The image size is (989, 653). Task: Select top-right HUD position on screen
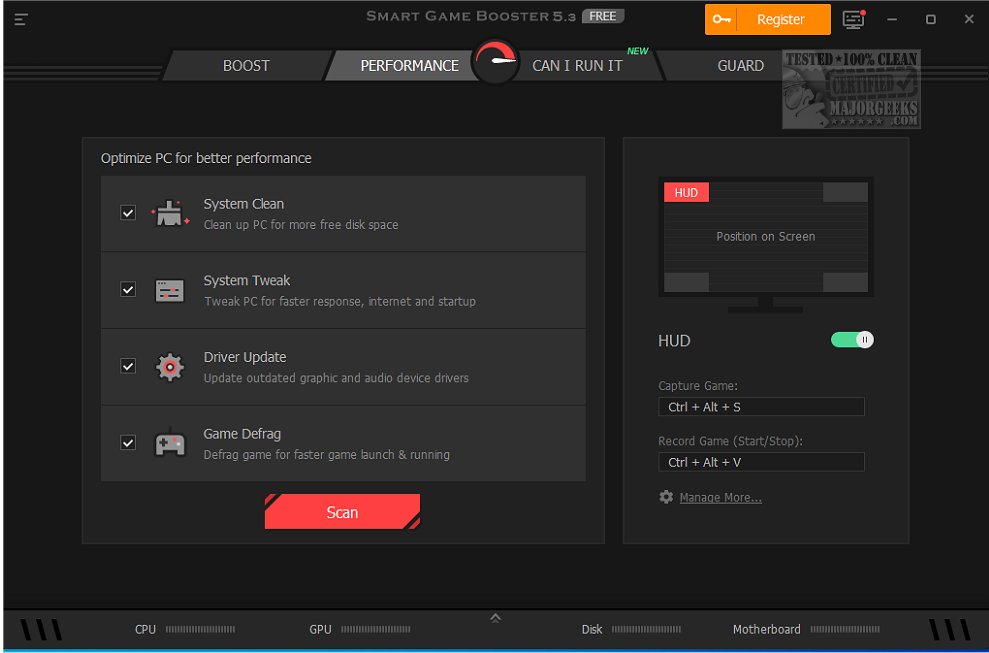click(845, 192)
